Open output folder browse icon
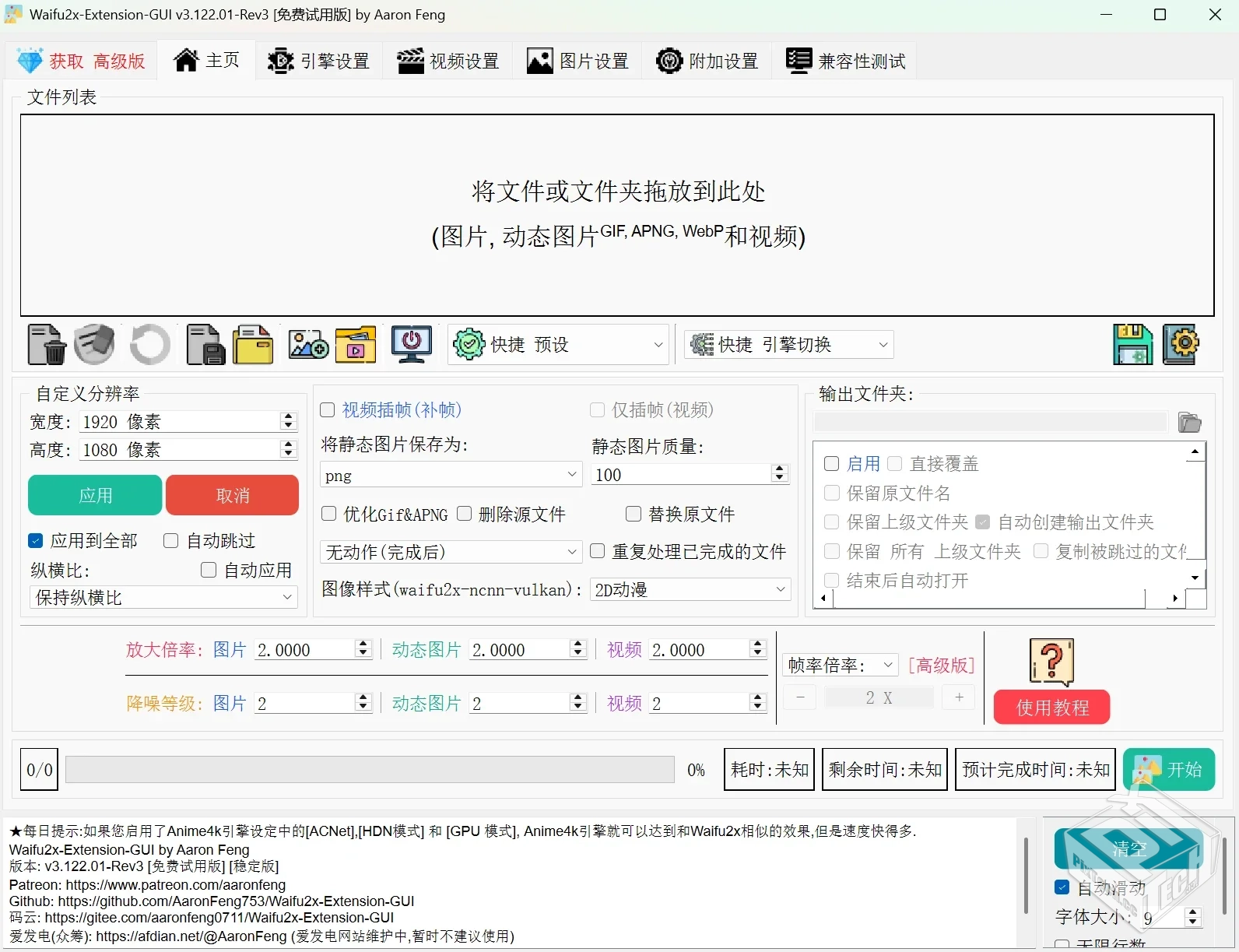This screenshot has height=952, width=1239. 1189,422
